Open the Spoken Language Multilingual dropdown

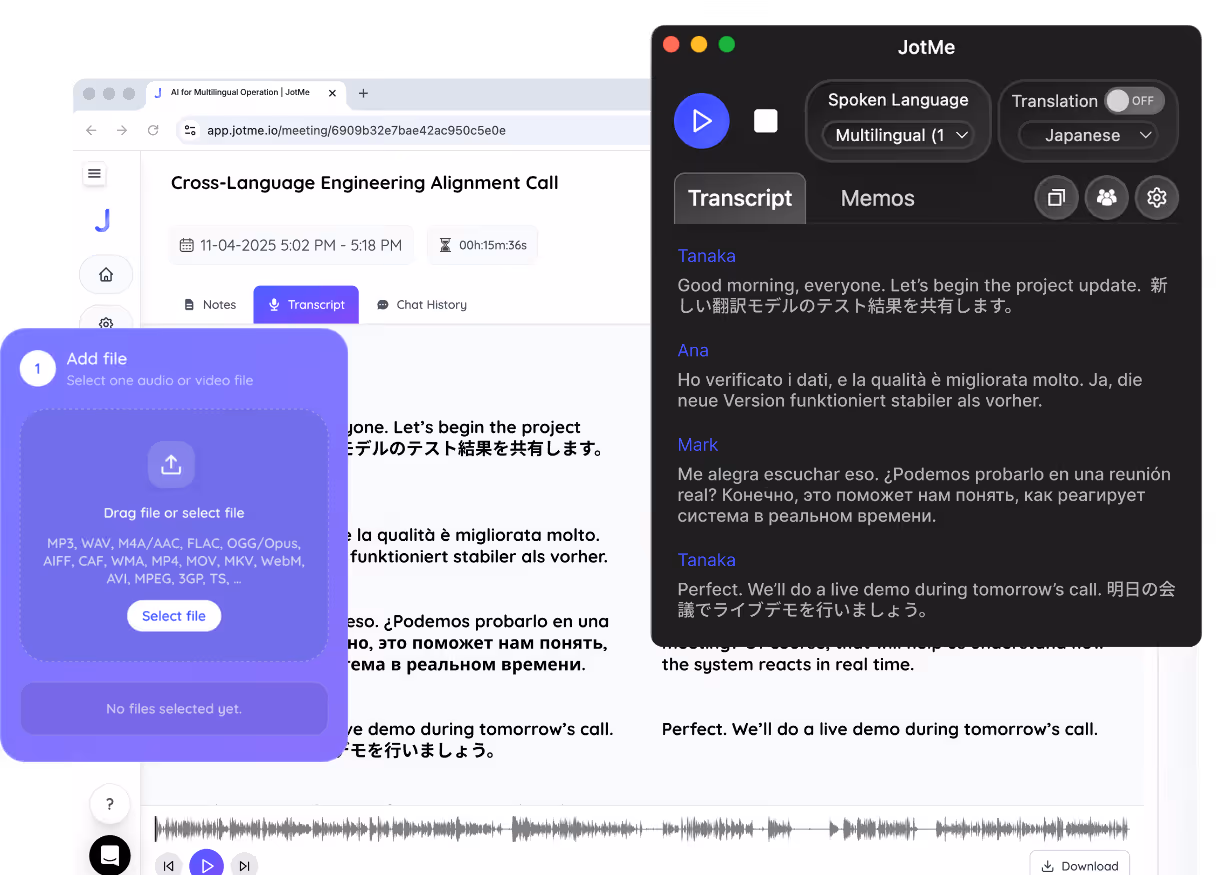pyautogui.click(x=898, y=135)
